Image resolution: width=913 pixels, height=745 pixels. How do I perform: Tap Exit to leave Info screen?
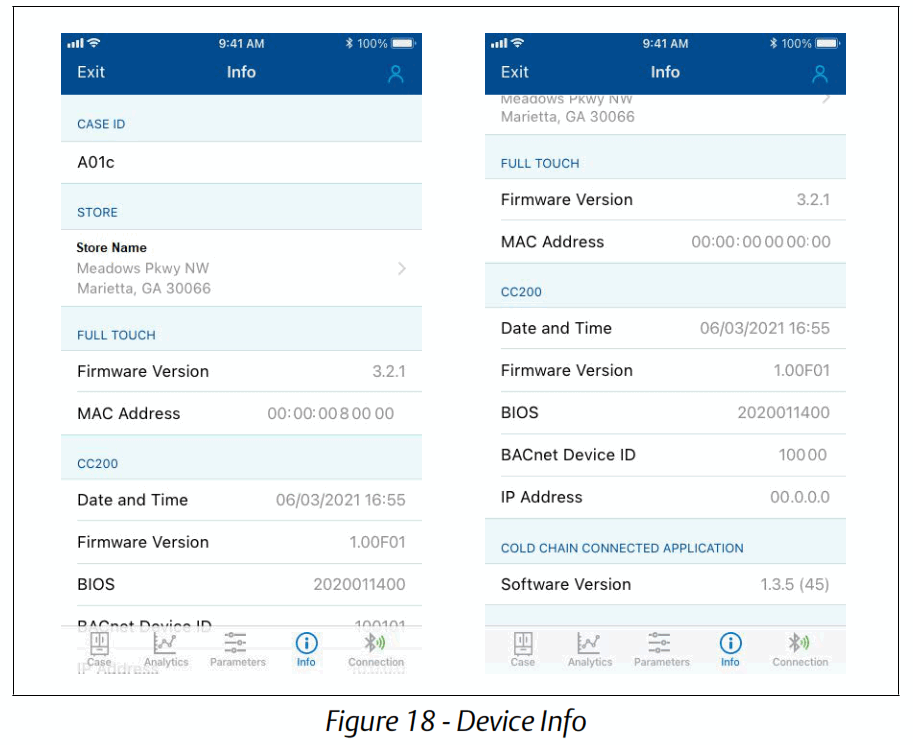click(90, 73)
